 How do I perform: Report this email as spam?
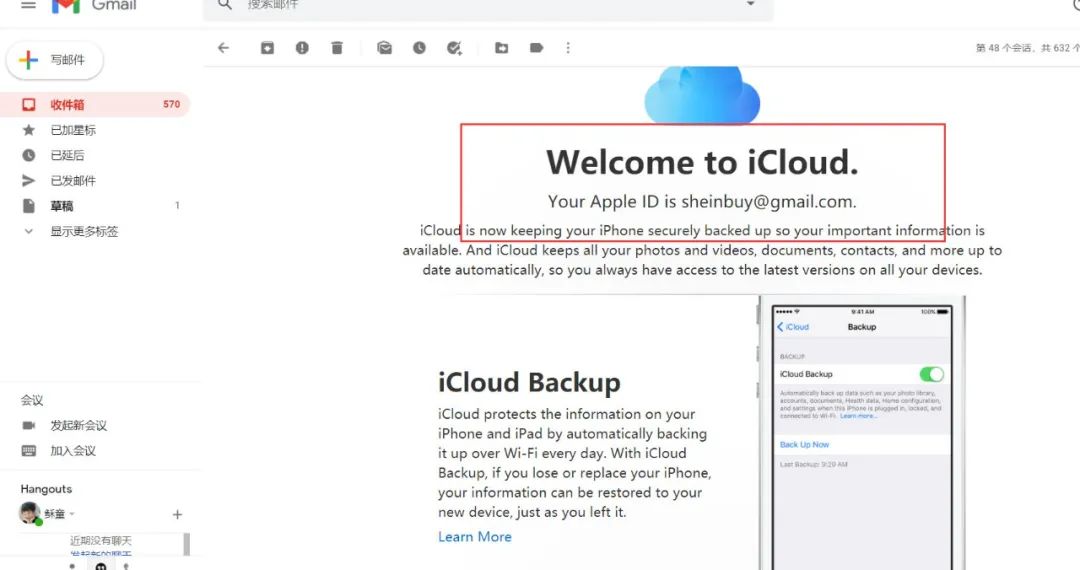pos(302,48)
